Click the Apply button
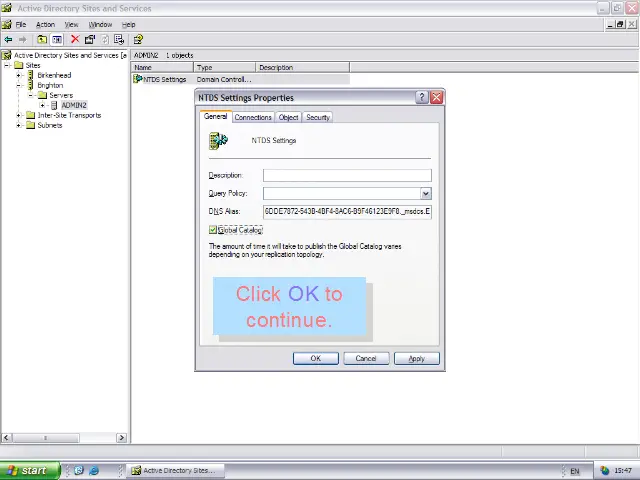Image resolution: width=640 pixels, height=480 pixels. point(417,358)
